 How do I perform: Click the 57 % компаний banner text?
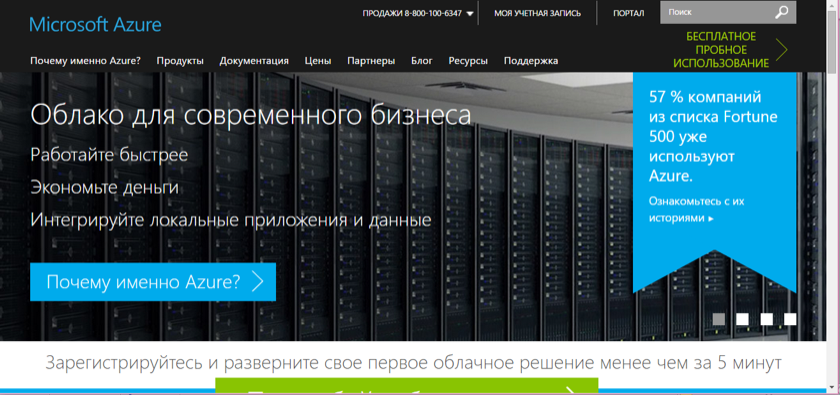click(713, 136)
